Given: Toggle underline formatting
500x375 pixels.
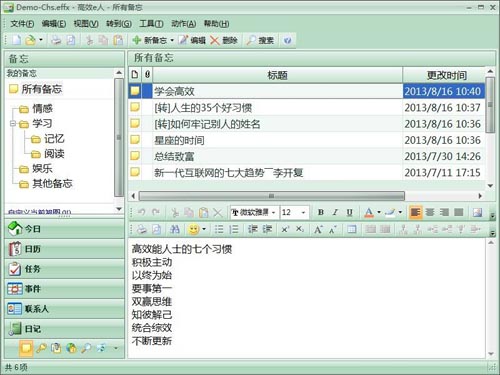Looking at the screenshot, I should coord(349,212).
